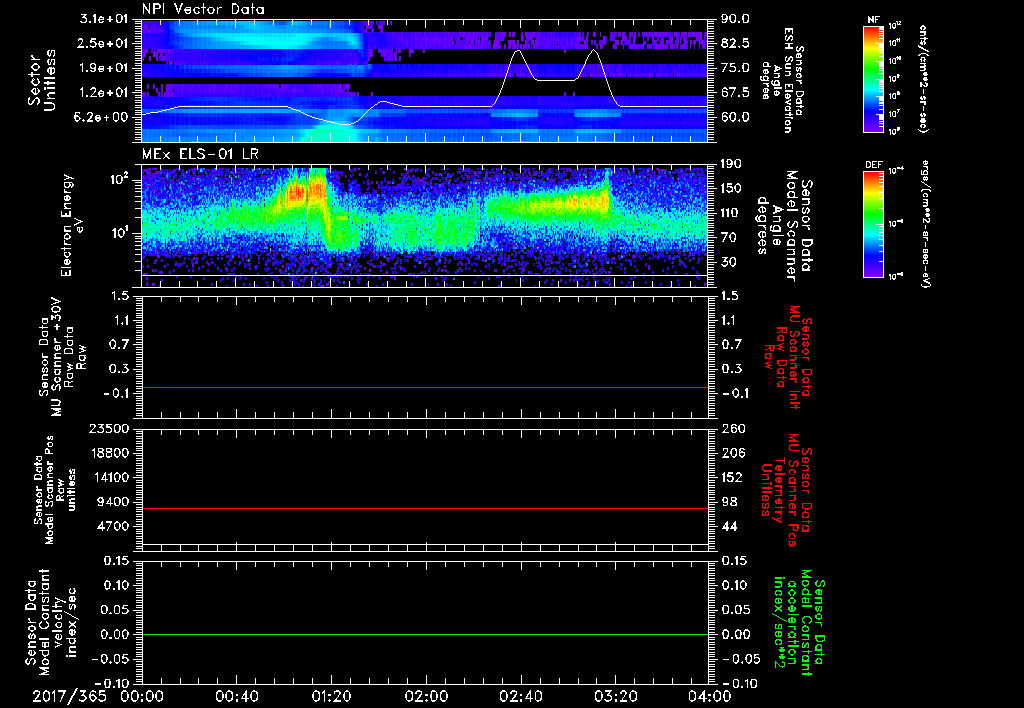Click the green constant acceleration line
This screenshot has width=1024, height=708.
click(x=425, y=635)
